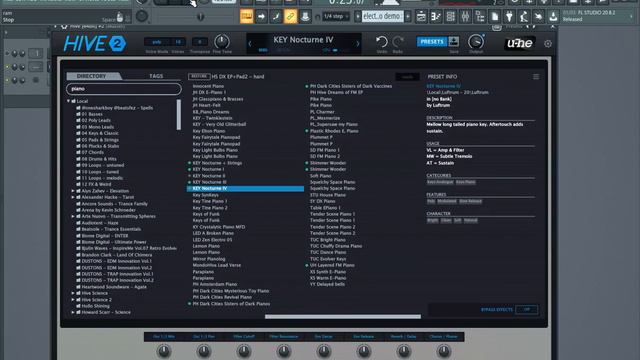
Task: Open Preset Info hamburger menu
Action: [x=536, y=77]
